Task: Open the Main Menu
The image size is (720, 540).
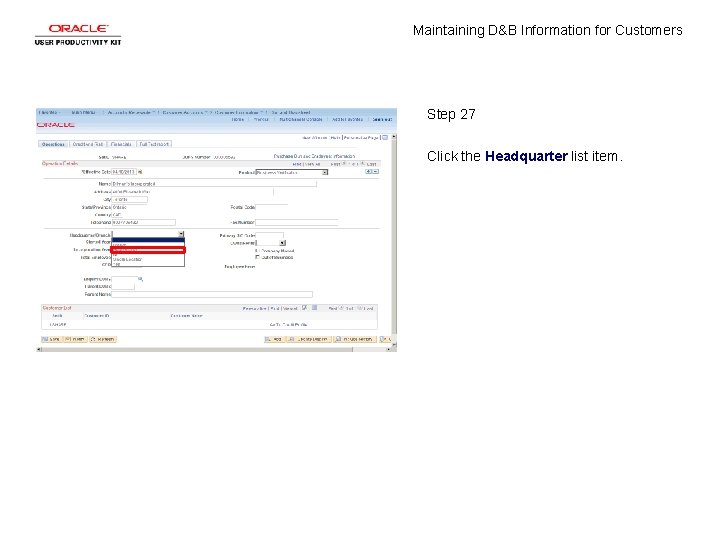Action: [84, 112]
